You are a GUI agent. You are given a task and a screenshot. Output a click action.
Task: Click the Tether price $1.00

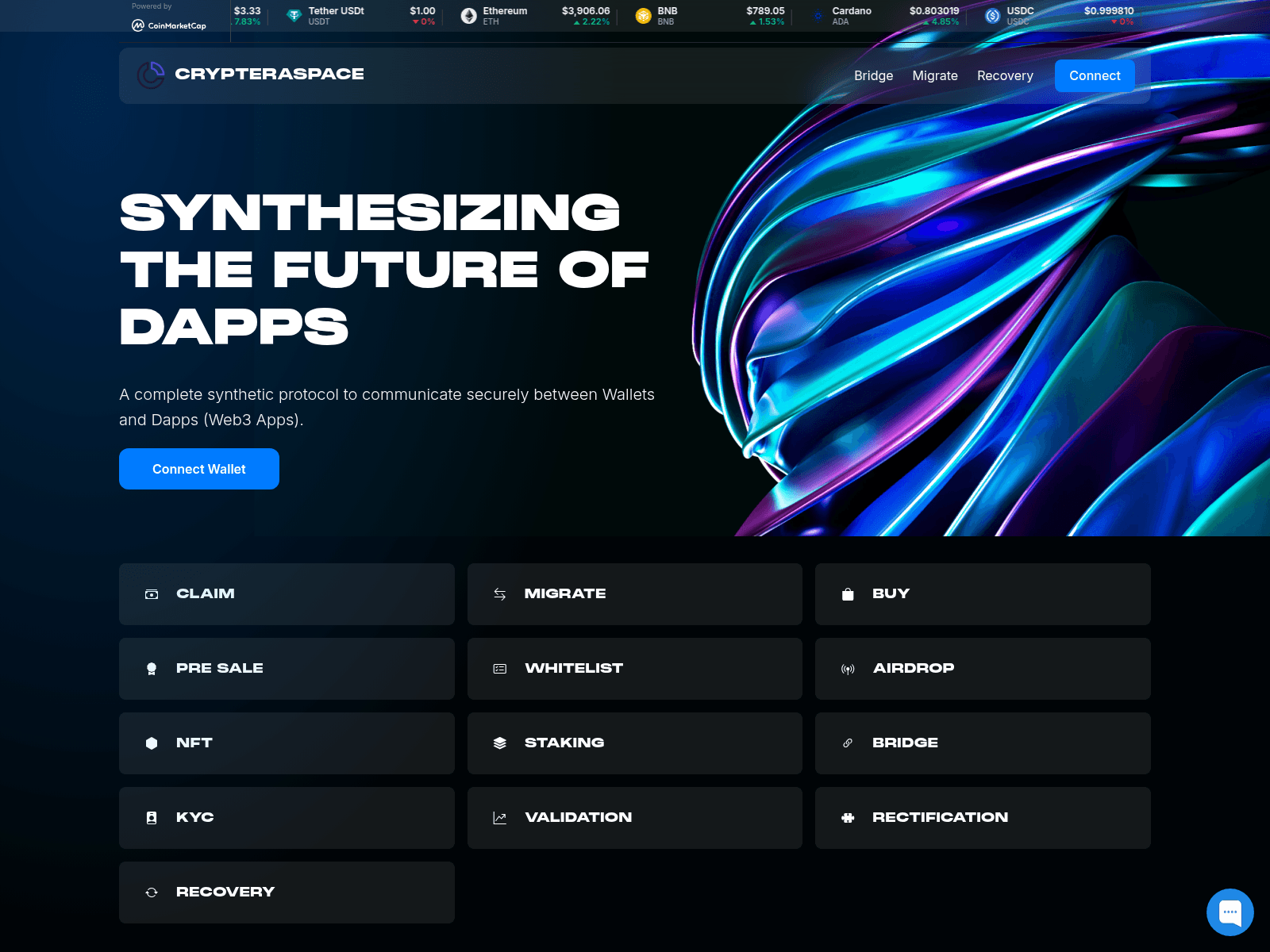tap(422, 11)
